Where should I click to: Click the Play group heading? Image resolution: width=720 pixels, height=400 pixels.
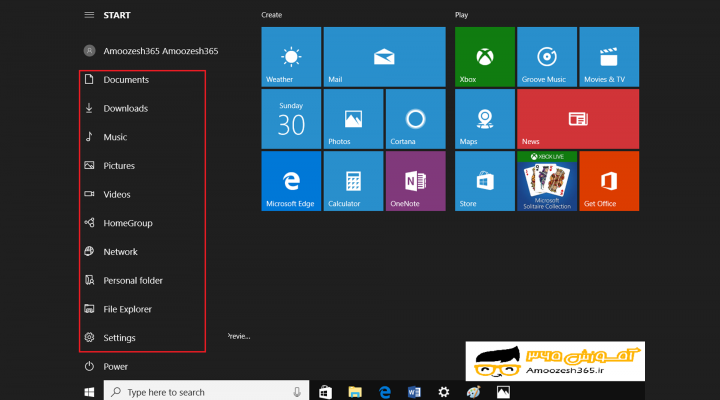[x=461, y=15]
